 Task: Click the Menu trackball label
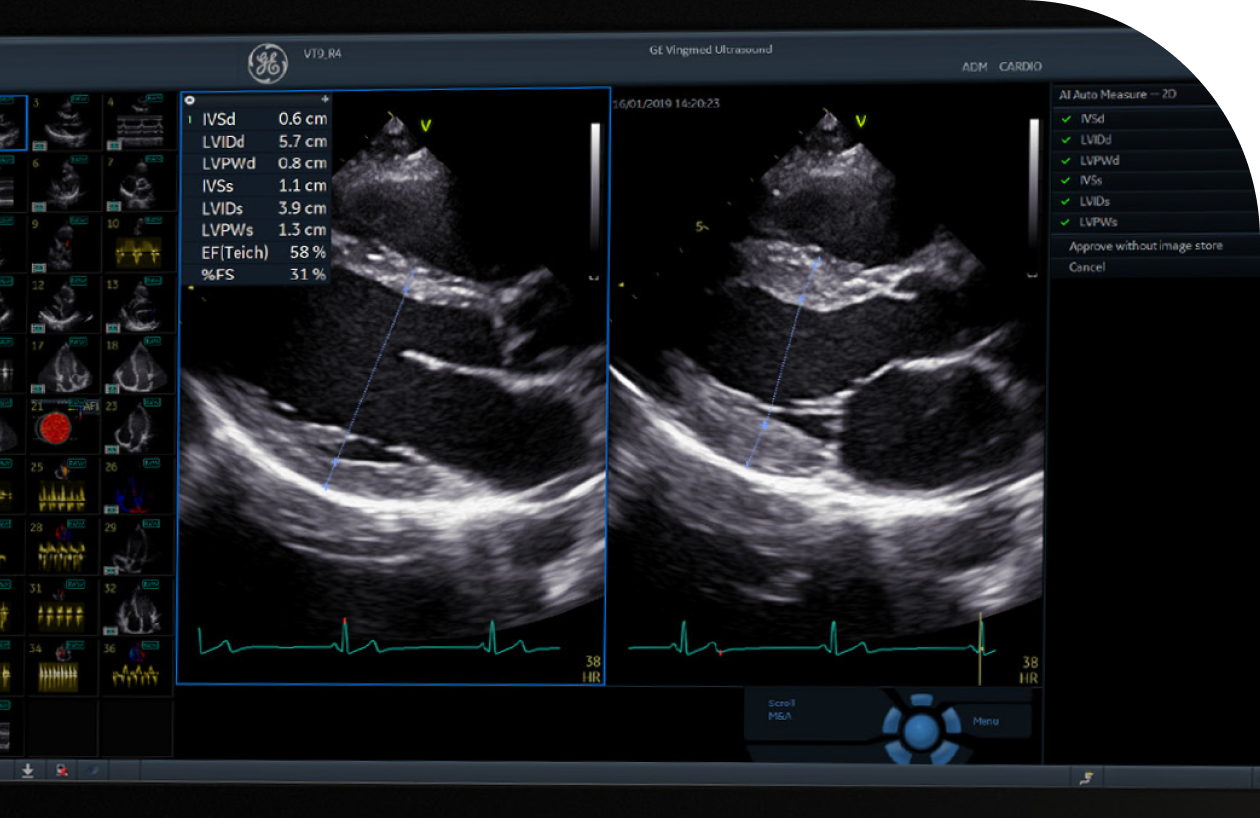click(x=985, y=721)
